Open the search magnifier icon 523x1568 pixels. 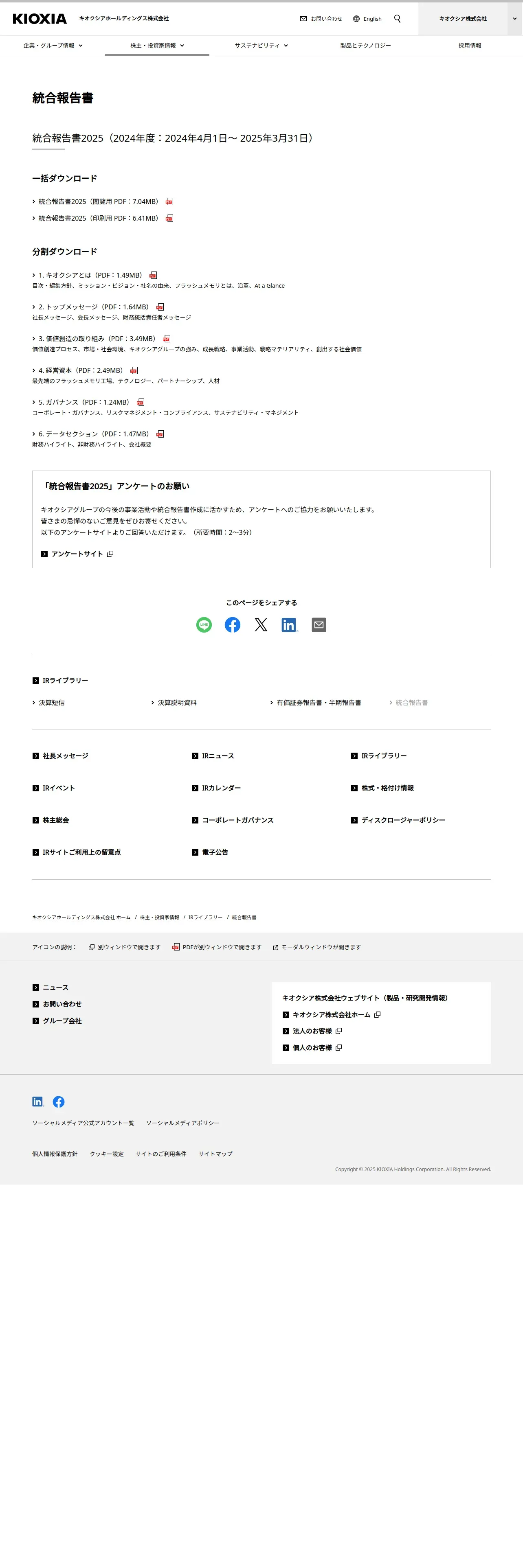pos(398,19)
